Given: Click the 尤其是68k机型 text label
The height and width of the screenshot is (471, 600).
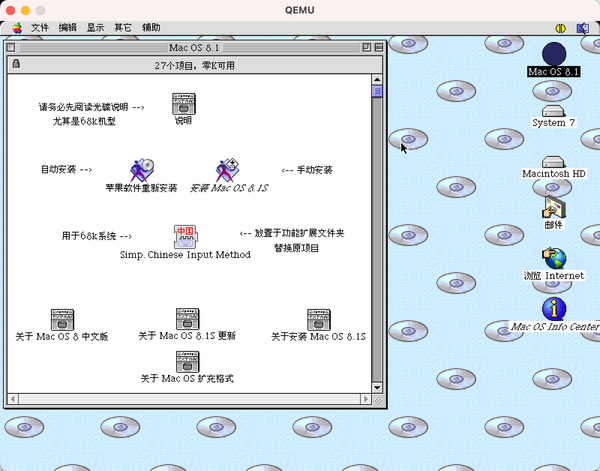Looking at the screenshot, I should 84,121.
